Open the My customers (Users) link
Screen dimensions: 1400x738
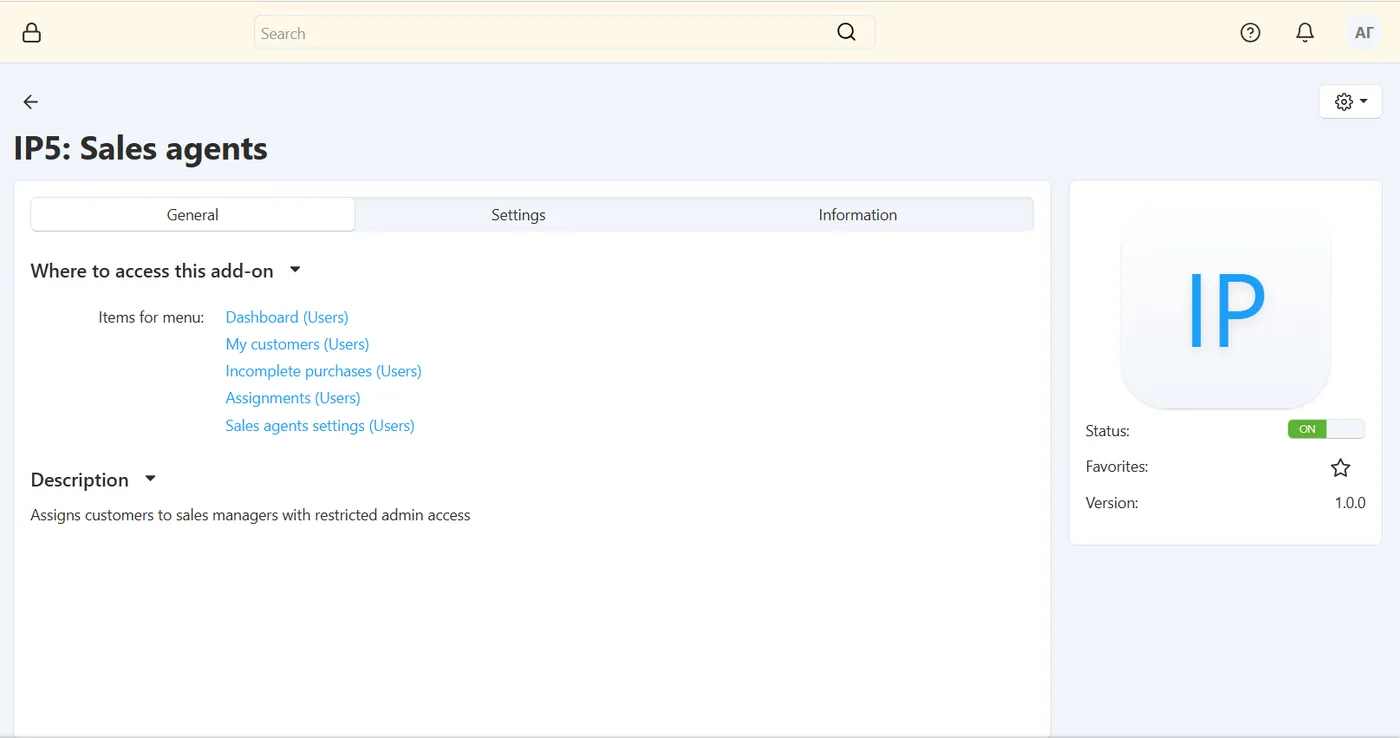[297, 344]
